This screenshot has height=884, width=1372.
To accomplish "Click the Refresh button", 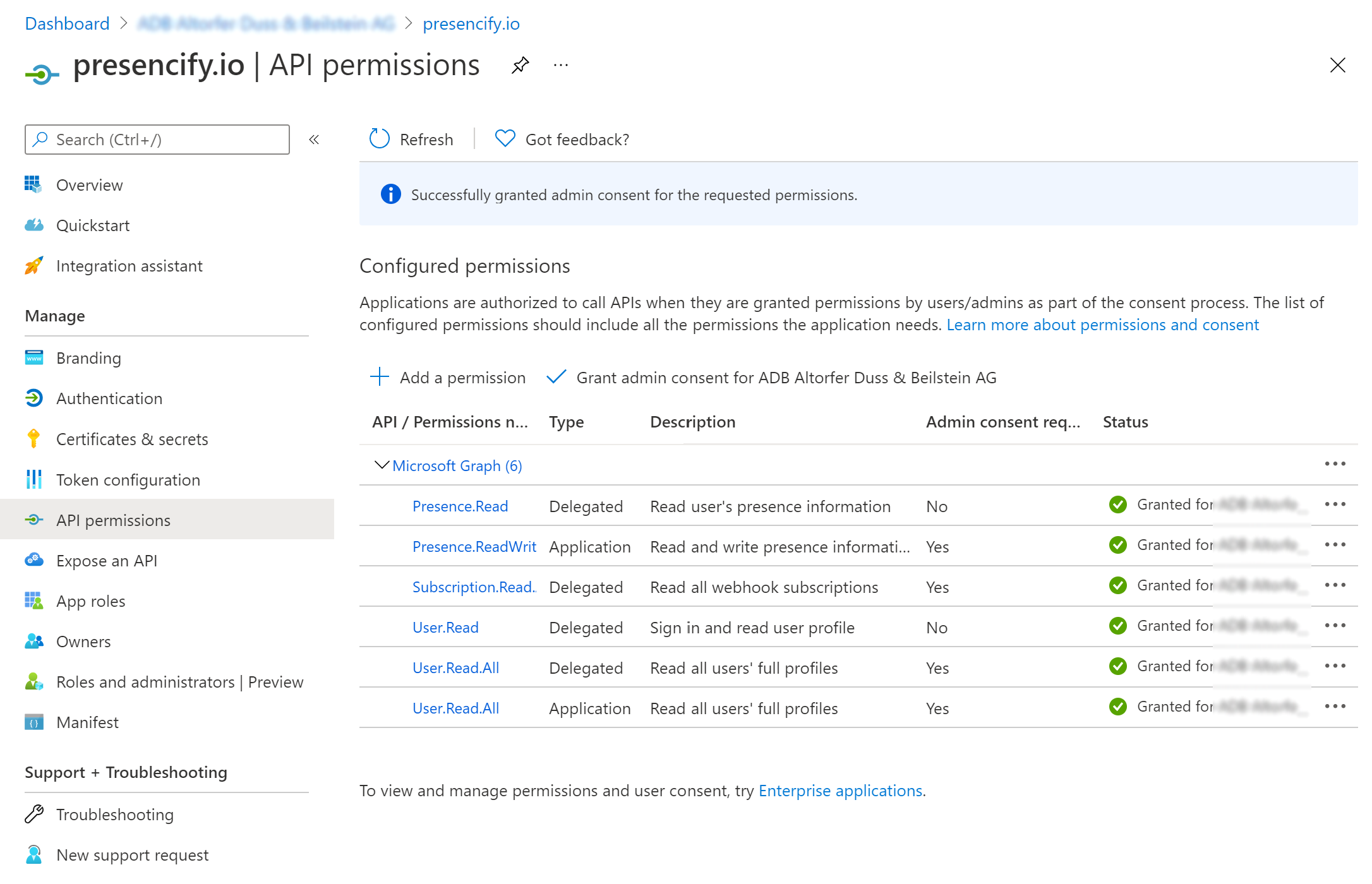I will tap(411, 139).
